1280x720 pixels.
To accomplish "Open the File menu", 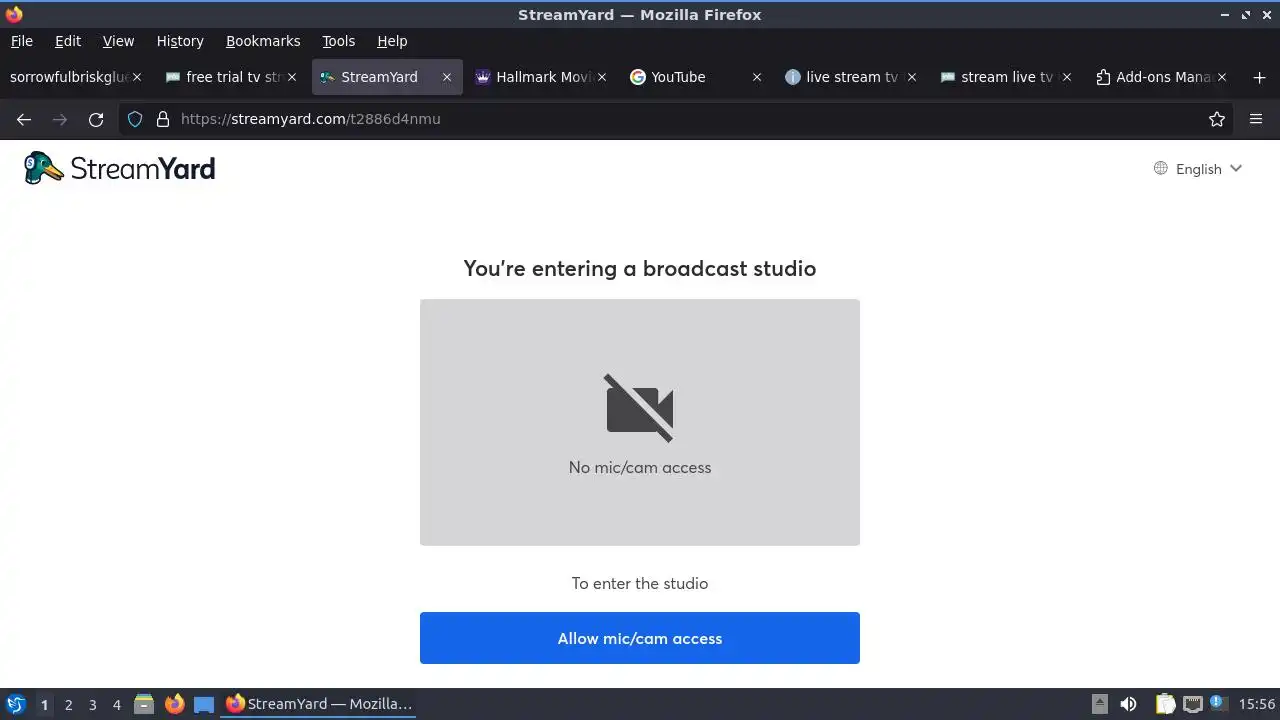I will (x=21, y=41).
